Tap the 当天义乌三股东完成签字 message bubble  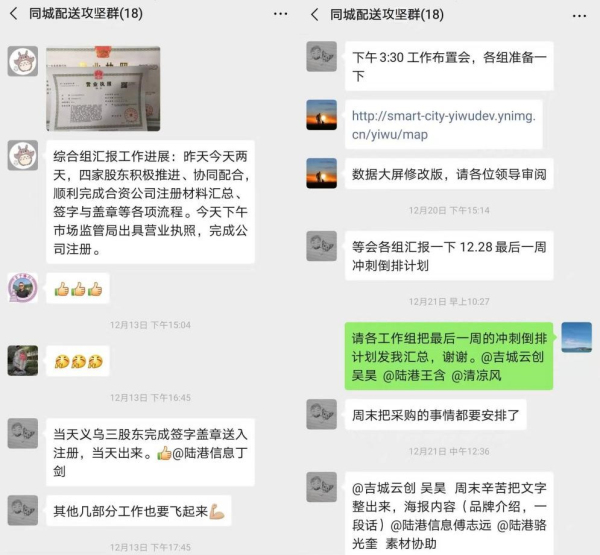[150, 452]
